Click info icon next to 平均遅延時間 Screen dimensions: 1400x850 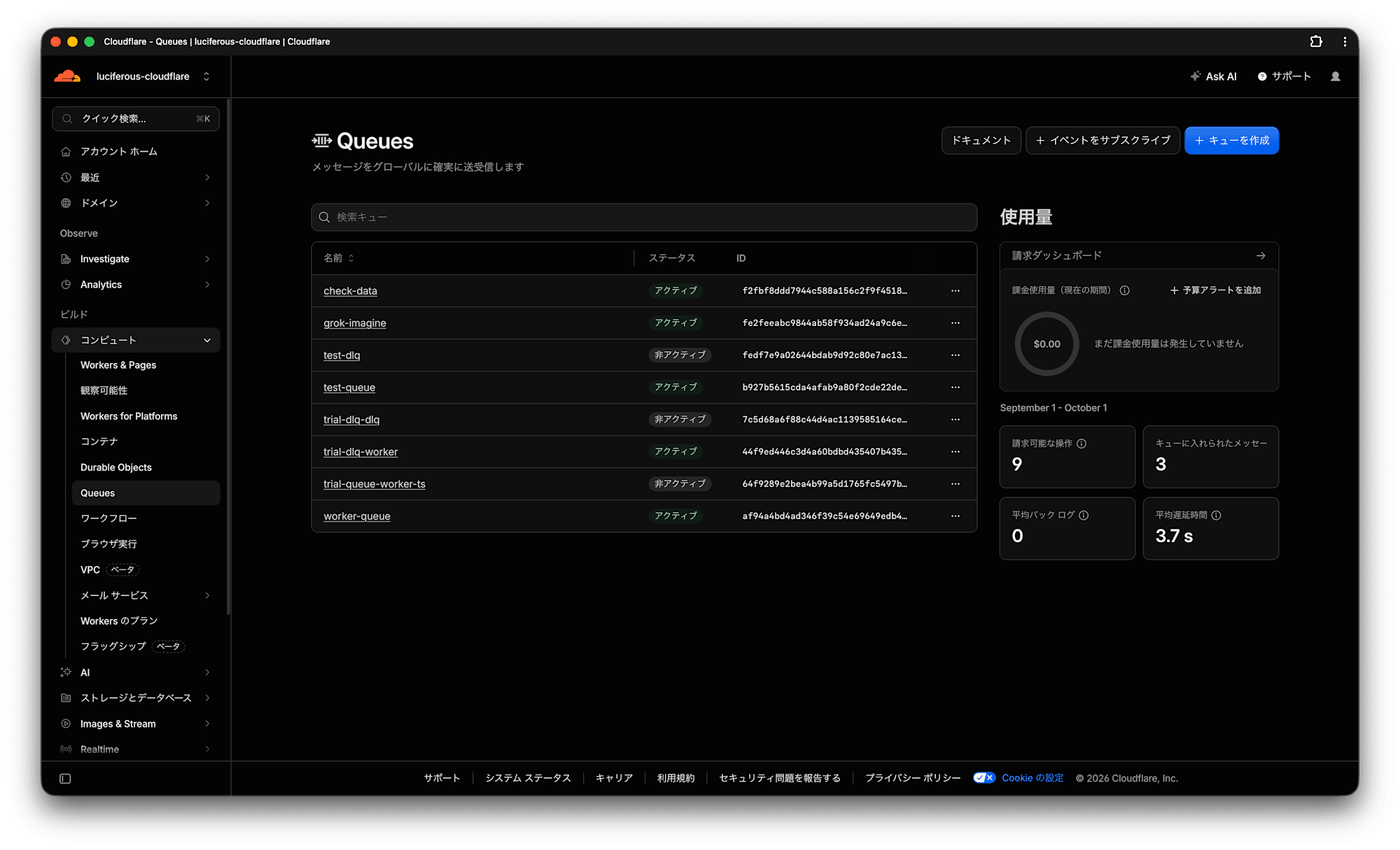(1217, 516)
